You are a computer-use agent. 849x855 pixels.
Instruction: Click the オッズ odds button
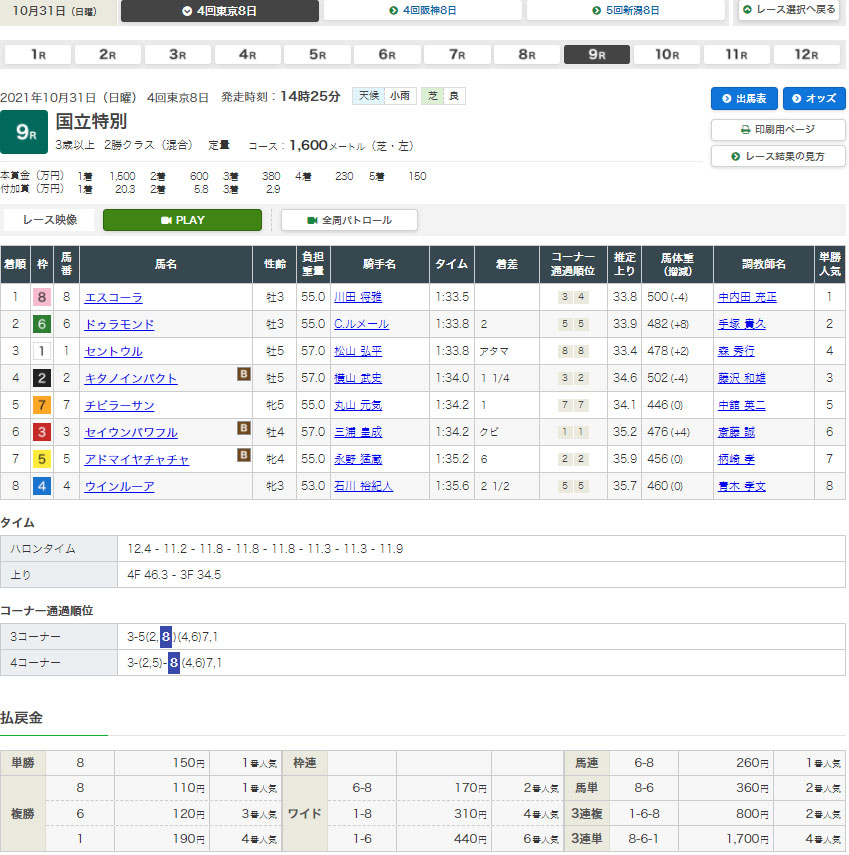coord(814,98)
